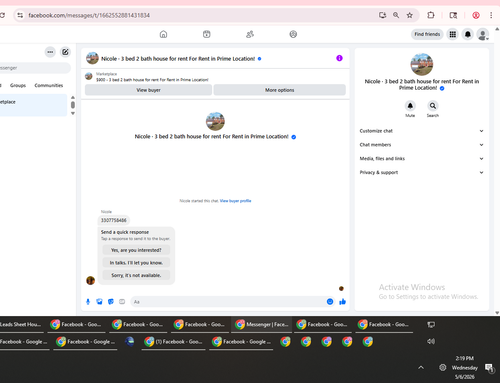The image size is (500, 383).
Task: Open the round Groups icon in top navigation
Action: click(x=293, y=34)
